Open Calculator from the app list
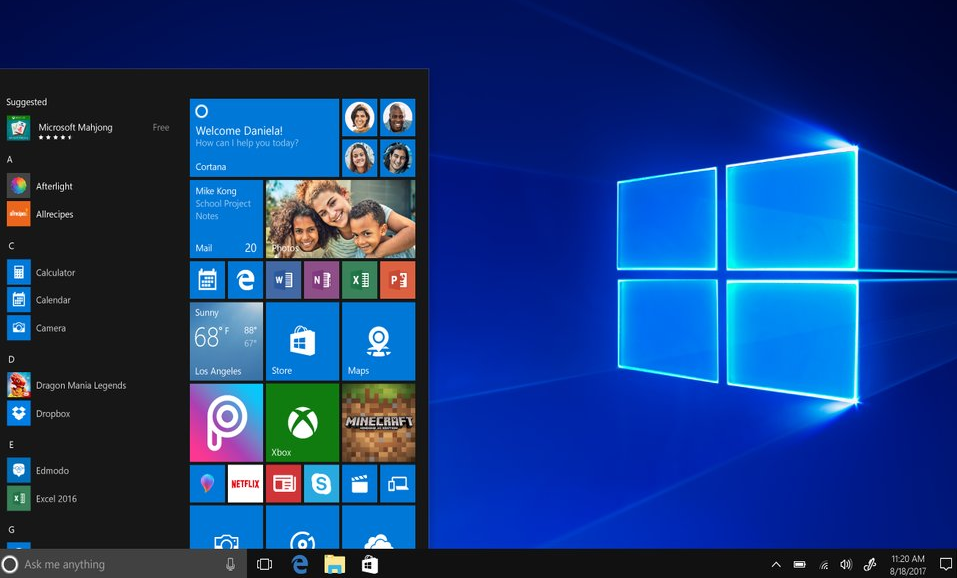Viewport: 957px width, 578px height. (x=56, y=272)
